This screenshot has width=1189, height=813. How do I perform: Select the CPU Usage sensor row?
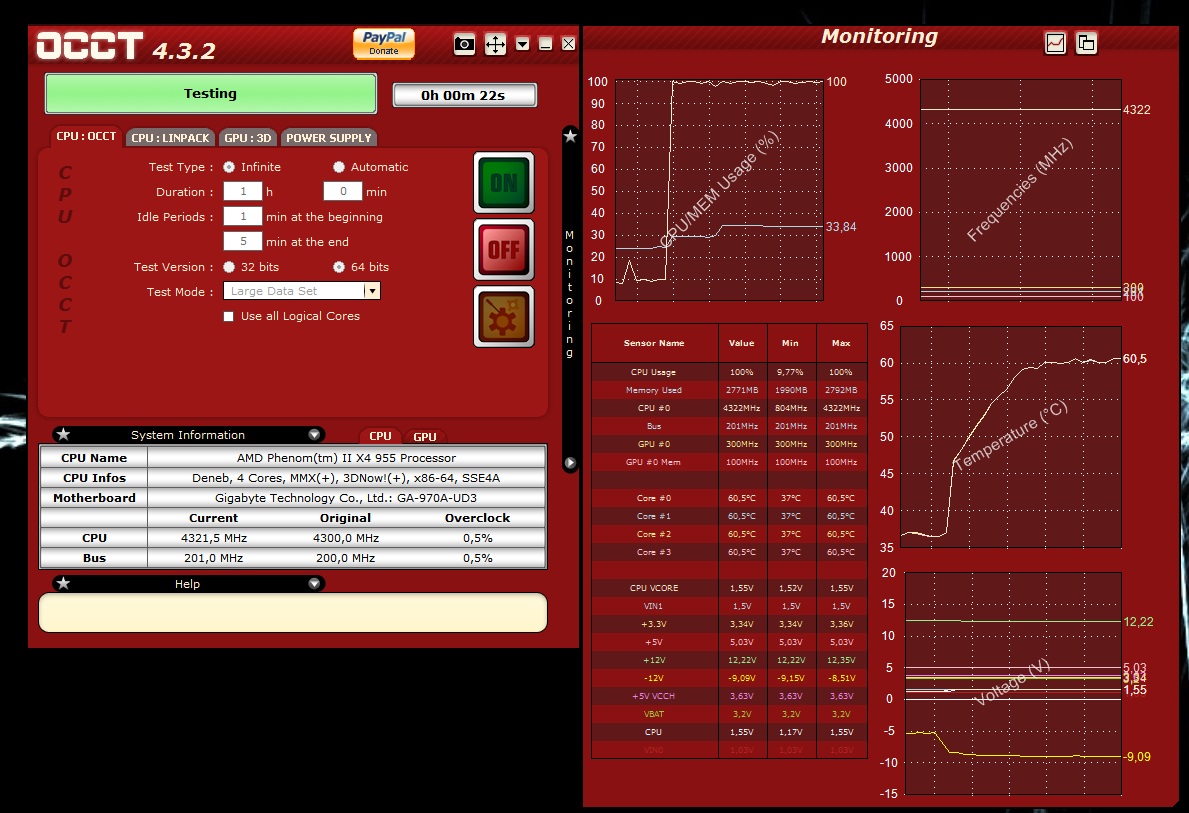click(x=729, y=372)
